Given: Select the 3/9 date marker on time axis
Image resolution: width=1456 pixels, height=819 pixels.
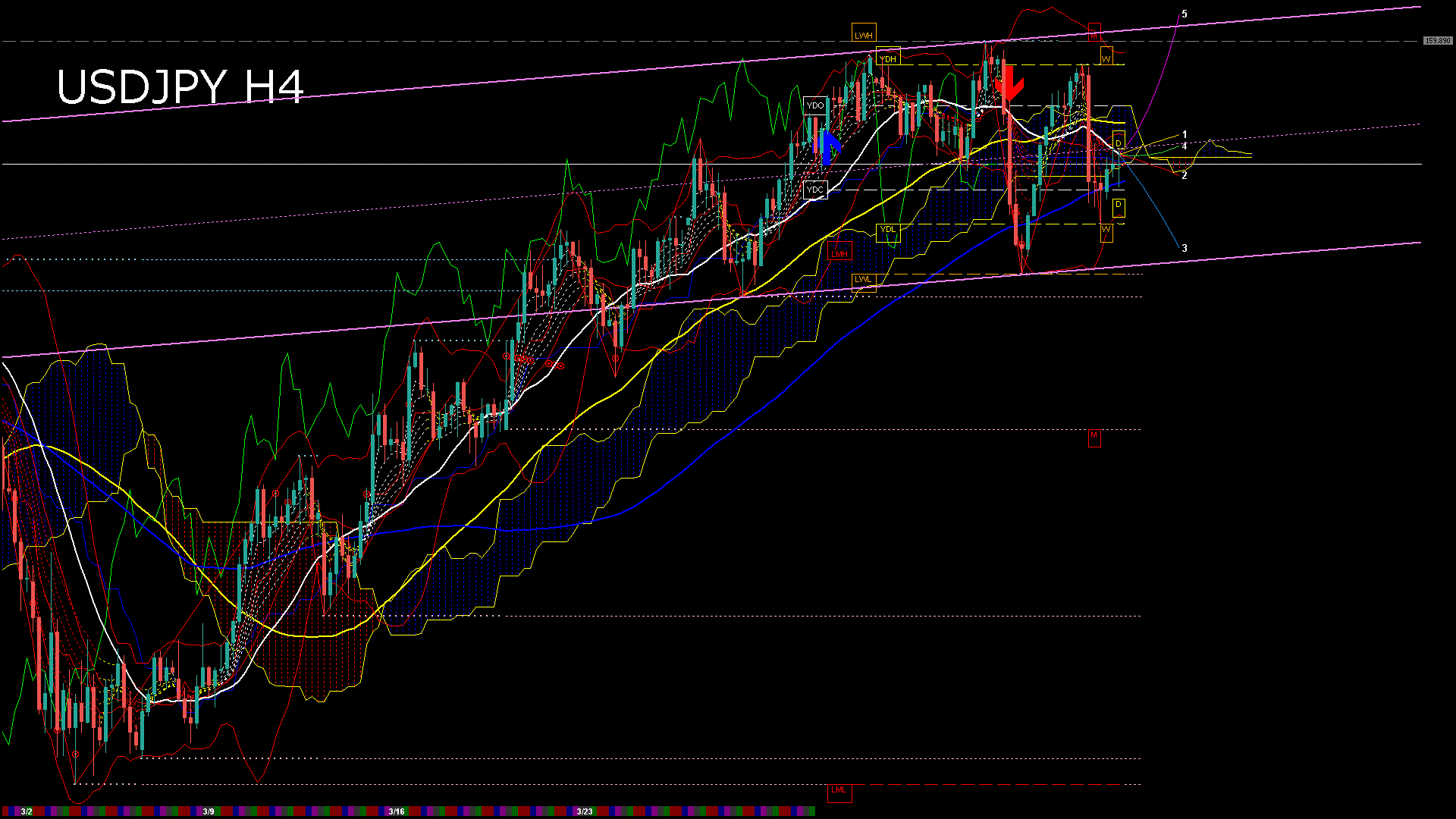Looking at the screenshot, I should tap(209, 811).
